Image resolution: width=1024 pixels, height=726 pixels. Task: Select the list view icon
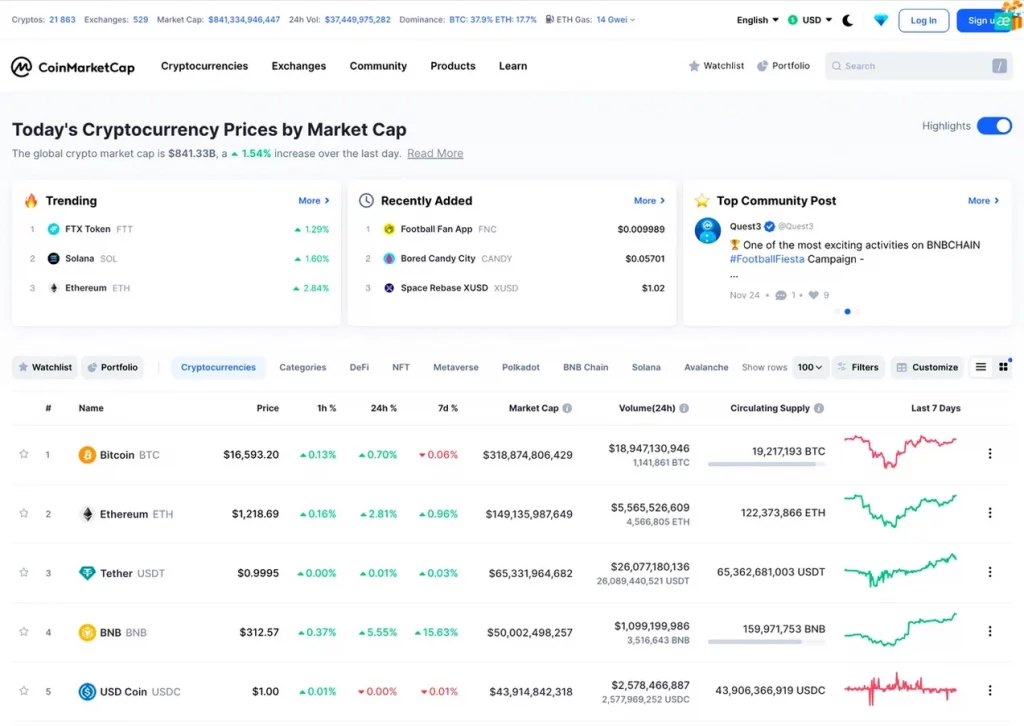point(980,367)
